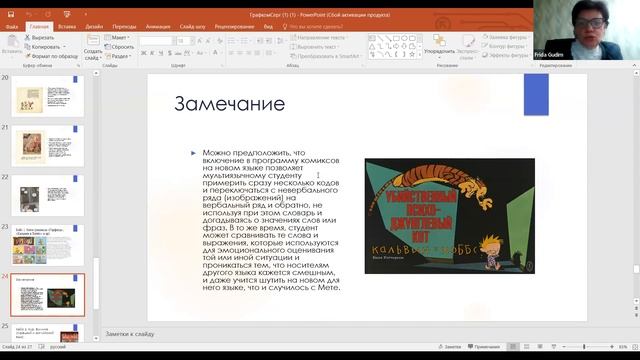Apply bold formatting Ж
640x360 pixels.
[x=144, y=53]
